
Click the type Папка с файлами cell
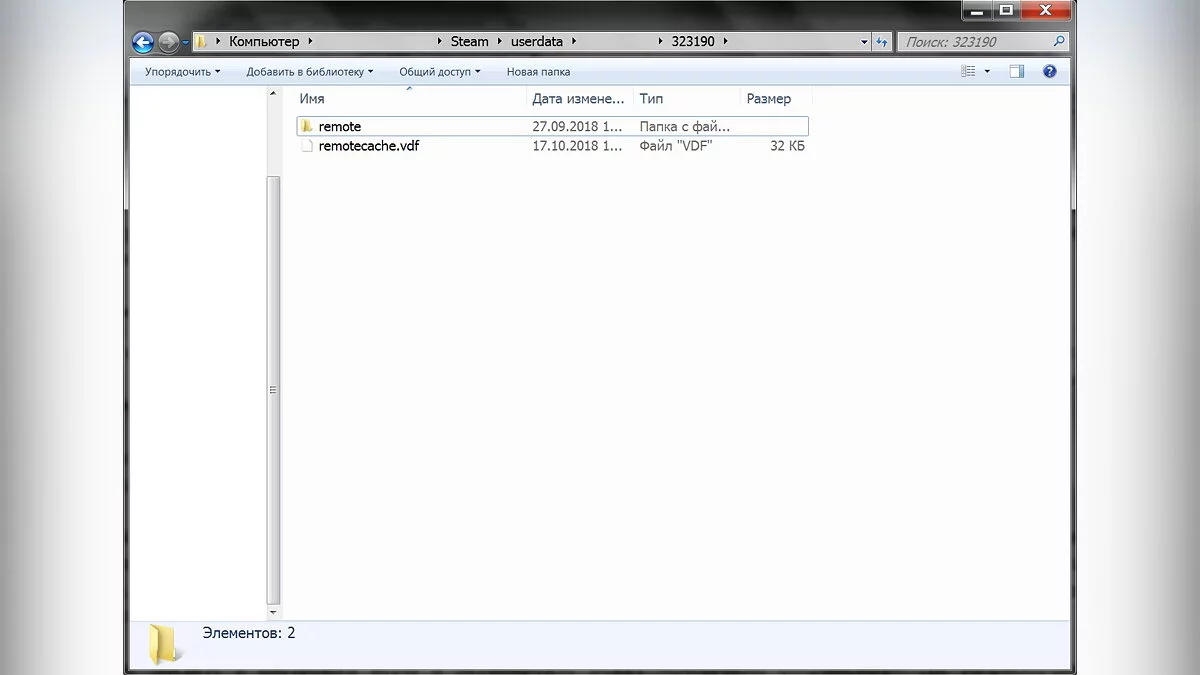click(x=685, y=127)
